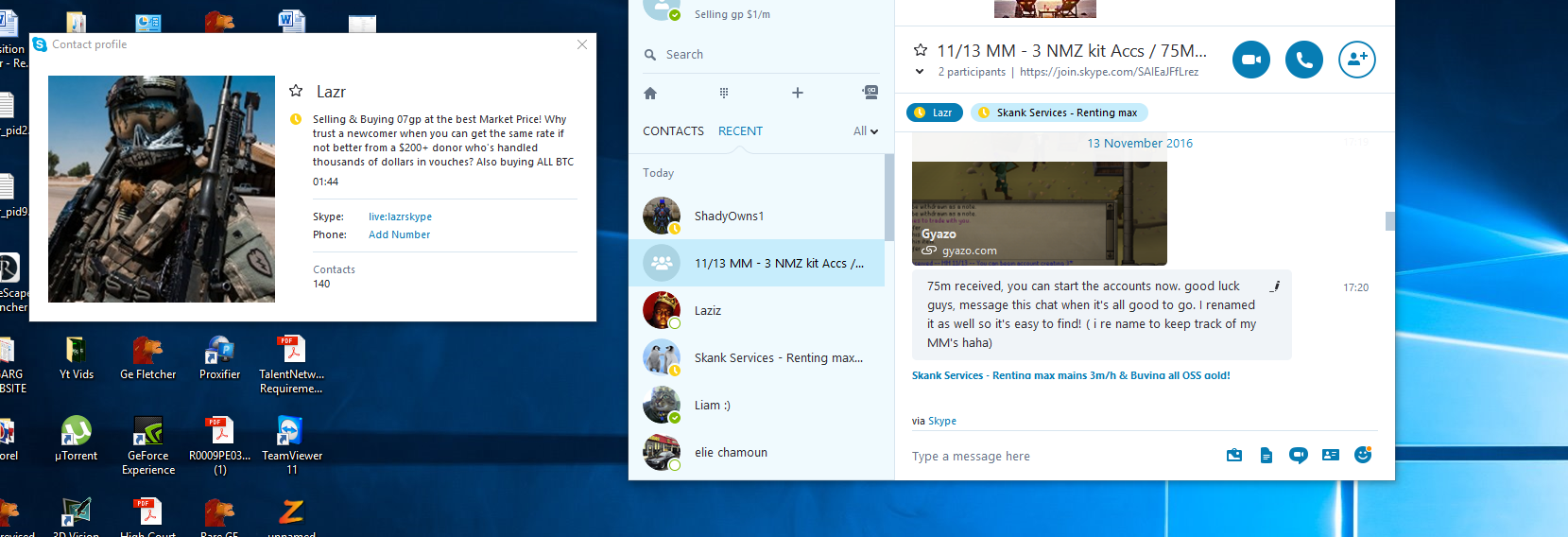Open the add bots icon
The image size is (1568, 537).
870,93
